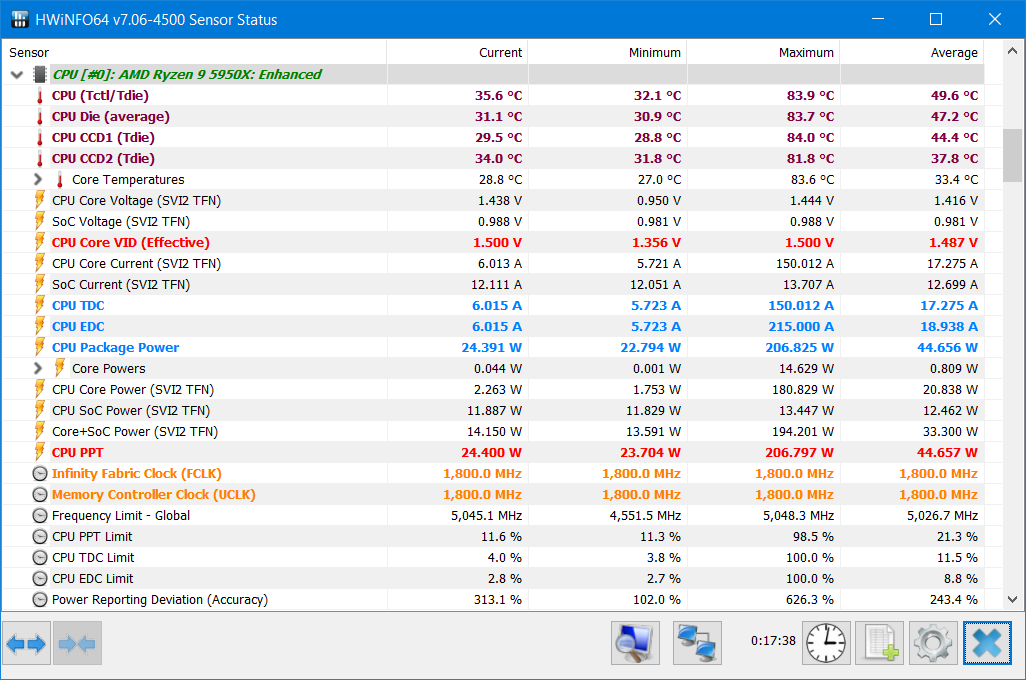Click the Average column header
Viewport: 1026px width, 680px height.
coord(912,52)
